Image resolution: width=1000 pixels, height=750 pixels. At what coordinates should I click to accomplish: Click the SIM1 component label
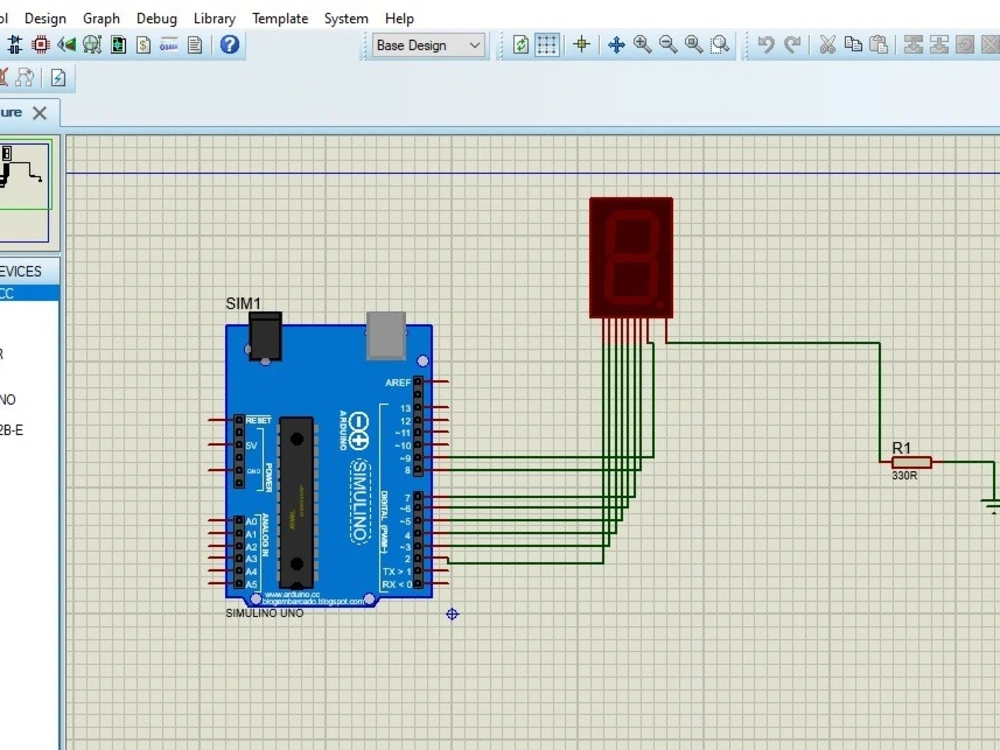coord(243,304)
